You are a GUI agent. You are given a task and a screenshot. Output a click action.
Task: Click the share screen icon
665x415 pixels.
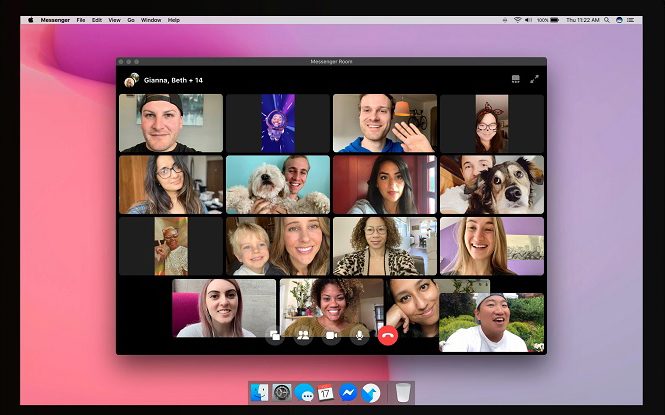(x=275, y=336)
